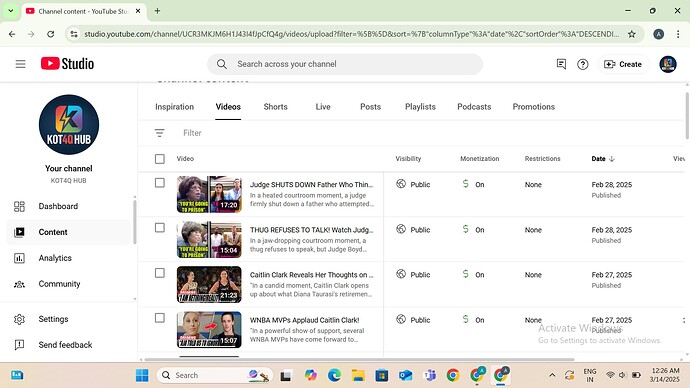Switch to the Shorts tab
The image size is (690, 388).
click(x=275, y=107)
